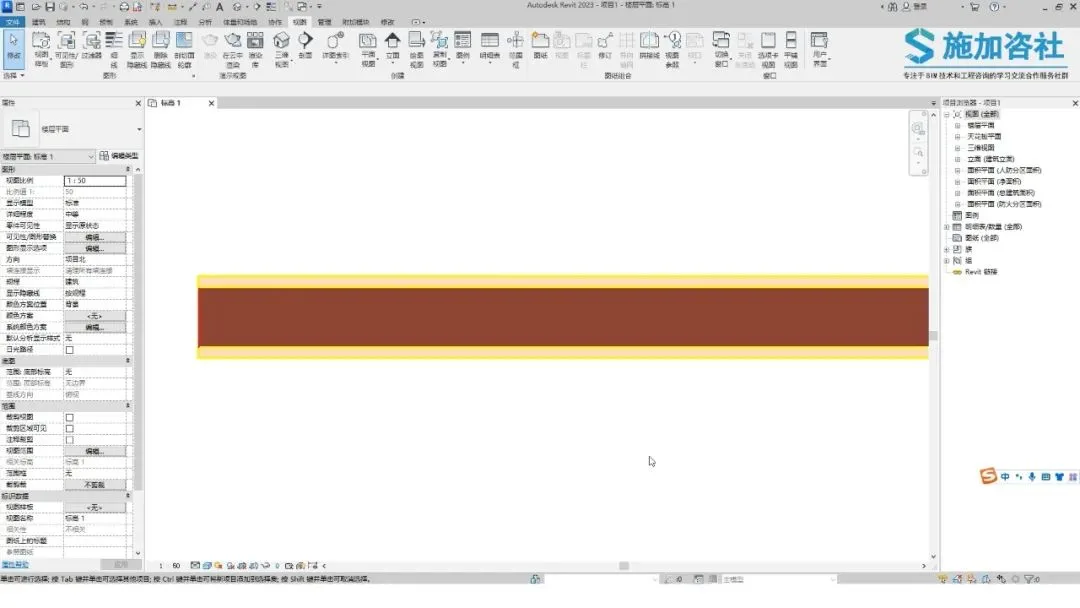Screen dimensions: 1080x608
Task: Open 视图样板 (View Templates) tool
Action: (41, 50)
